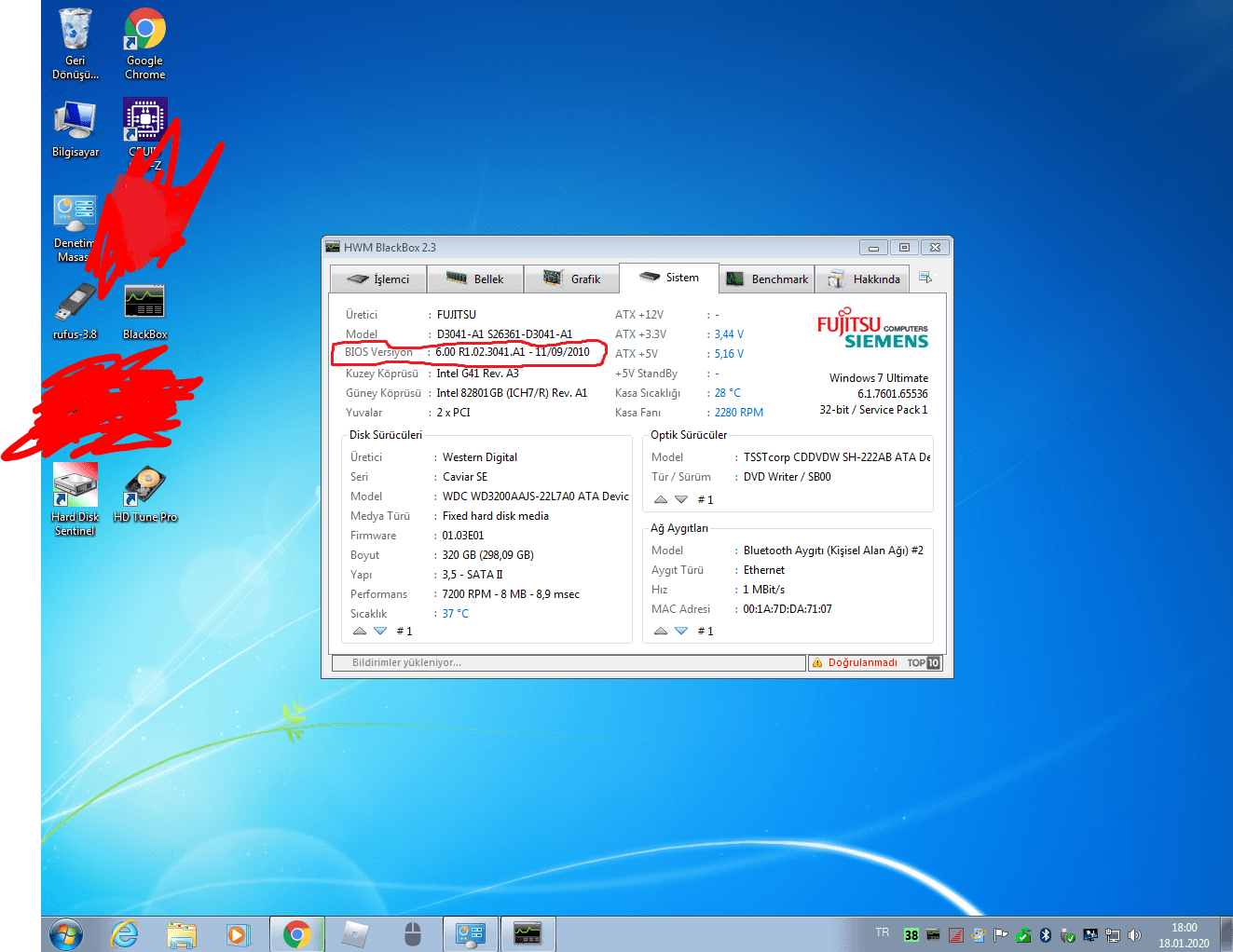Viewport: 1233px width, 952px height.
Task: Click the BlackBox taskbar button
Action: pyautogui.click(x=527, y=933)
